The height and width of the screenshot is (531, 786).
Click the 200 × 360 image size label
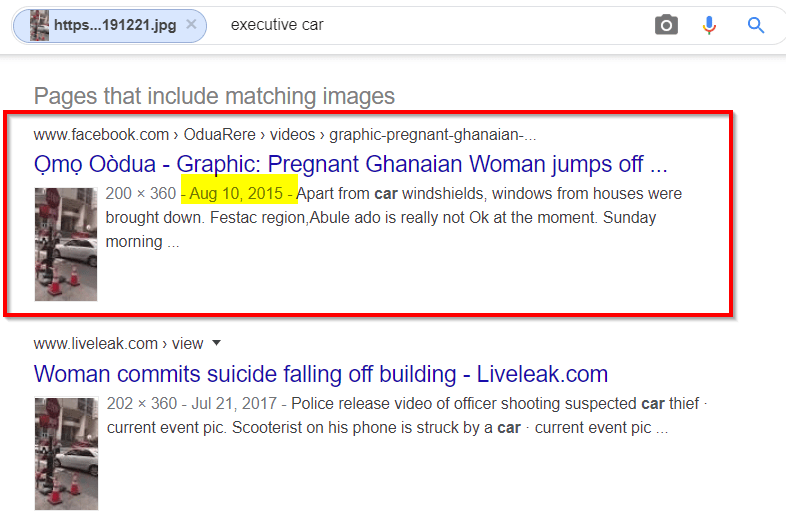(141, 194)
